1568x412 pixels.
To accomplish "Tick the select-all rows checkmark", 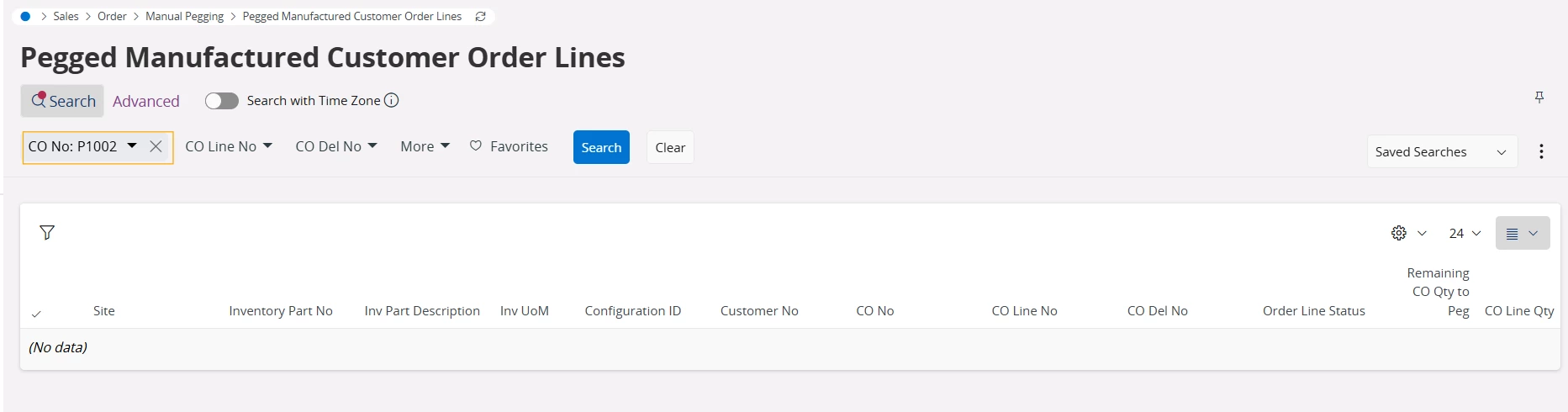I will [36, 314].
